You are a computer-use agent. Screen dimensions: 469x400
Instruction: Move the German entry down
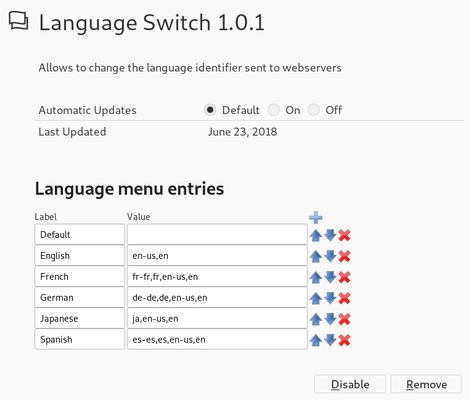coord(330,298)
